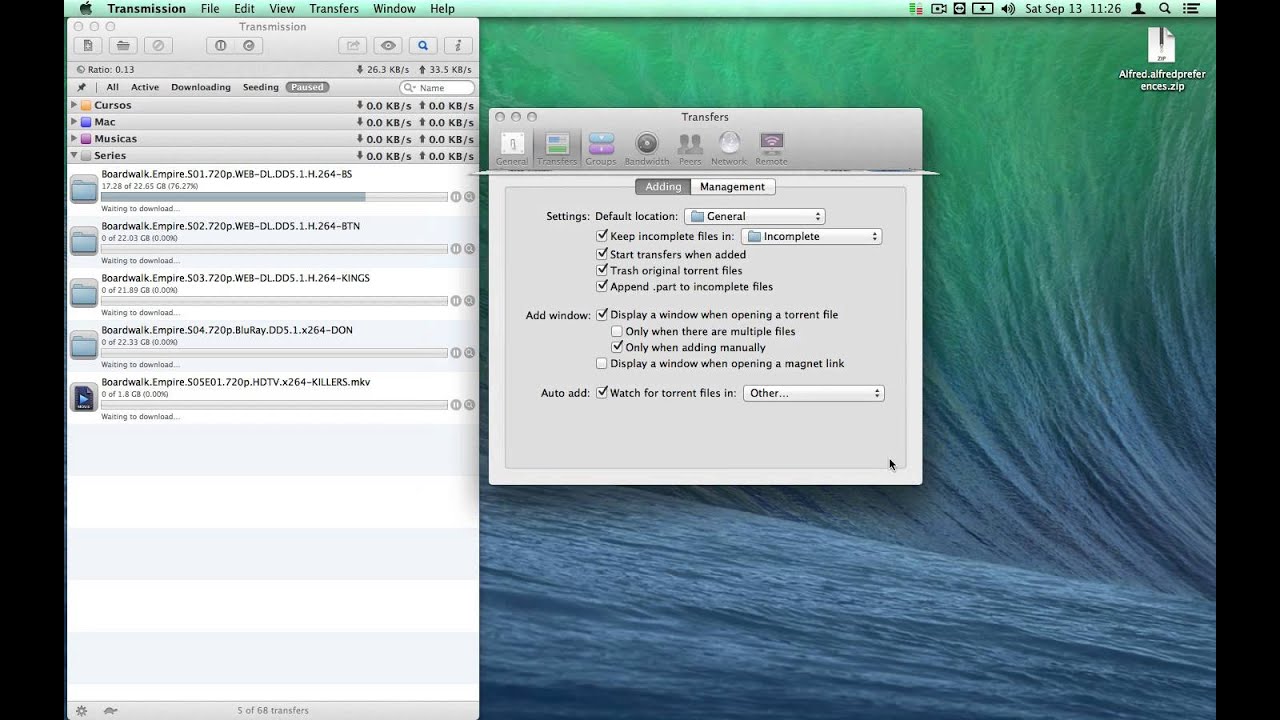Reveal Boardwalk.Empire.S02 torrent in Finder icon
This screenshot has height=720, width=1280.
tap(469, 249)
